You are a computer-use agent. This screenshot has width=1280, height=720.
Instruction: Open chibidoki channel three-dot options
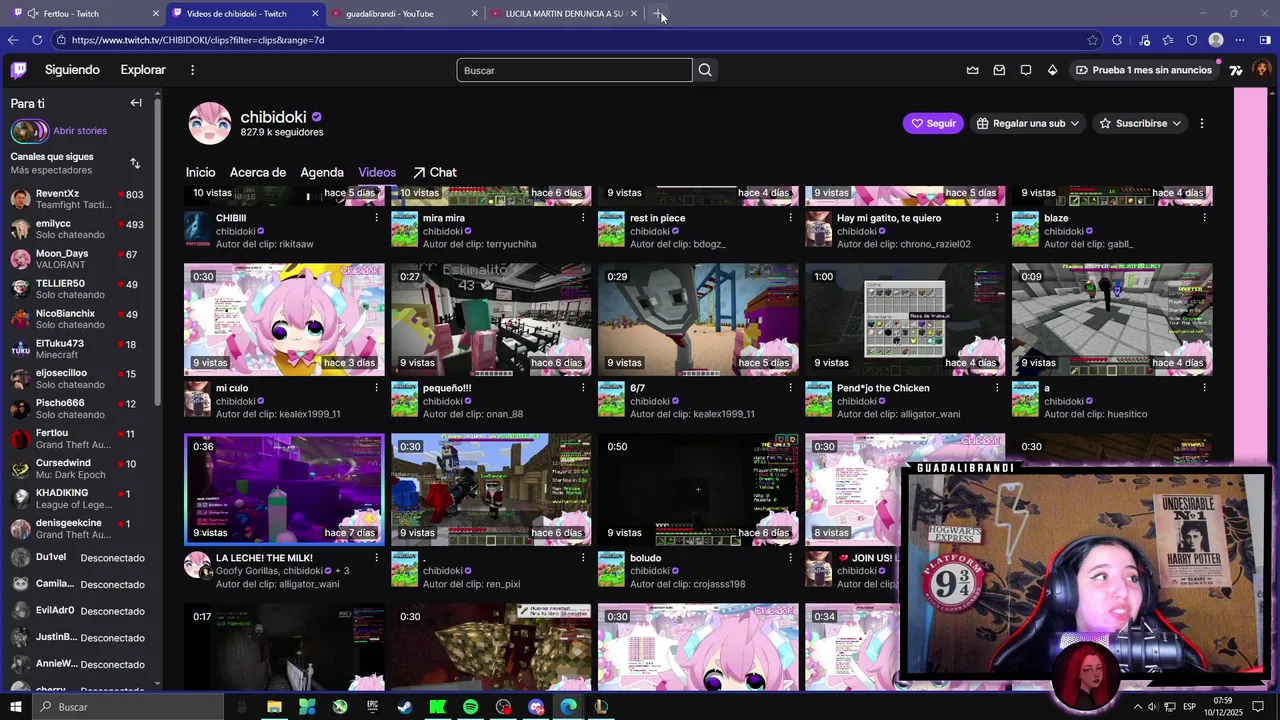coord(1202,123)
